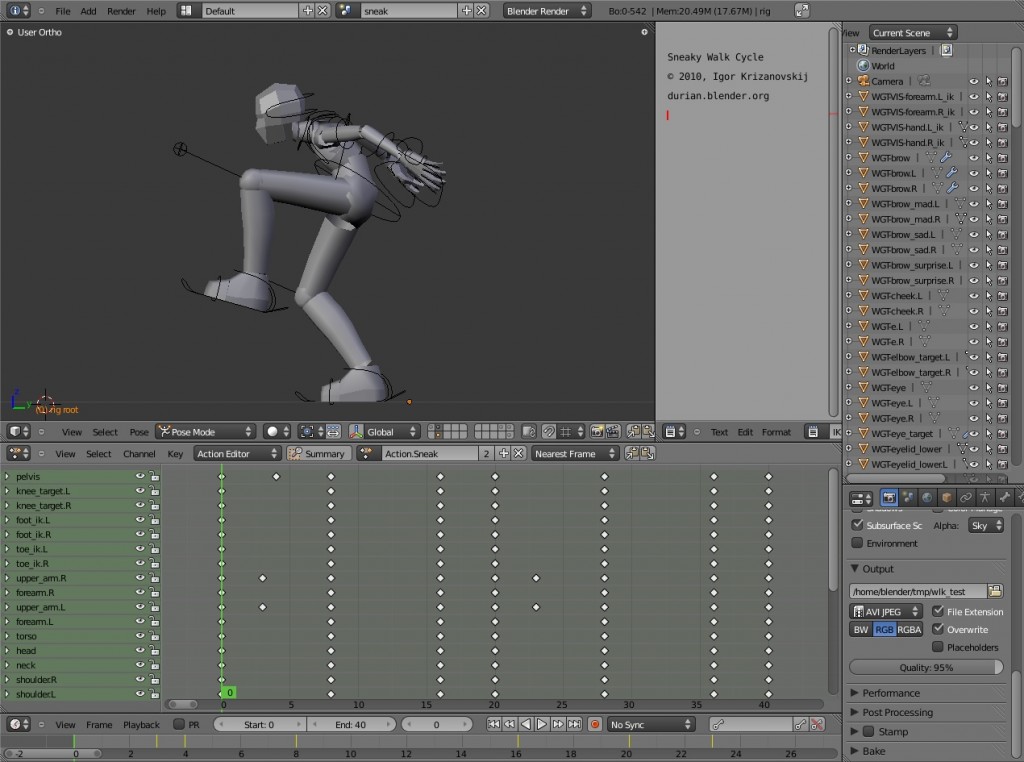
Task: Open the World properties tab icon
Action: (x=927, y=497)
